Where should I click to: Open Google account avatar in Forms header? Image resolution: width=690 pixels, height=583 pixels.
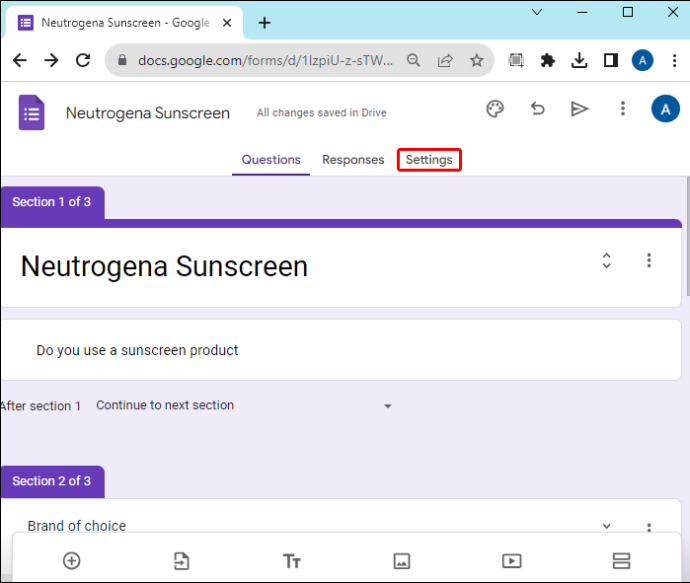(x=665, y=109)
